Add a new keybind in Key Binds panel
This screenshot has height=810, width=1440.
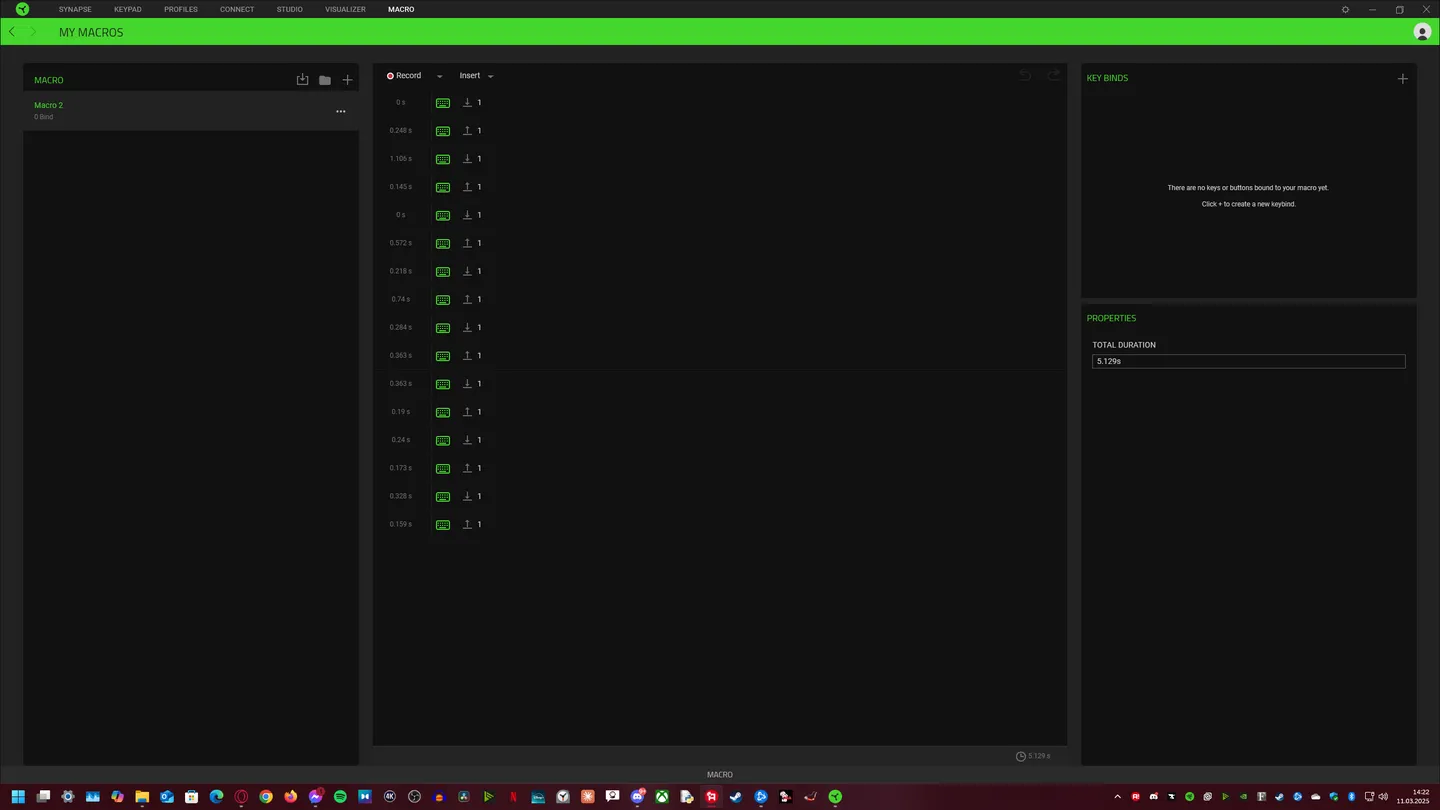tap(1402, 78)
